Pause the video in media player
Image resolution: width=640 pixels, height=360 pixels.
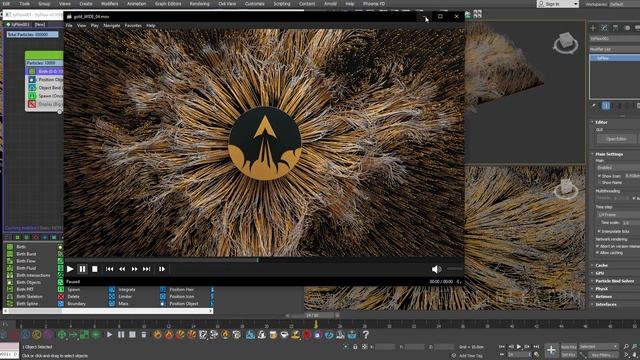(82, 269)
